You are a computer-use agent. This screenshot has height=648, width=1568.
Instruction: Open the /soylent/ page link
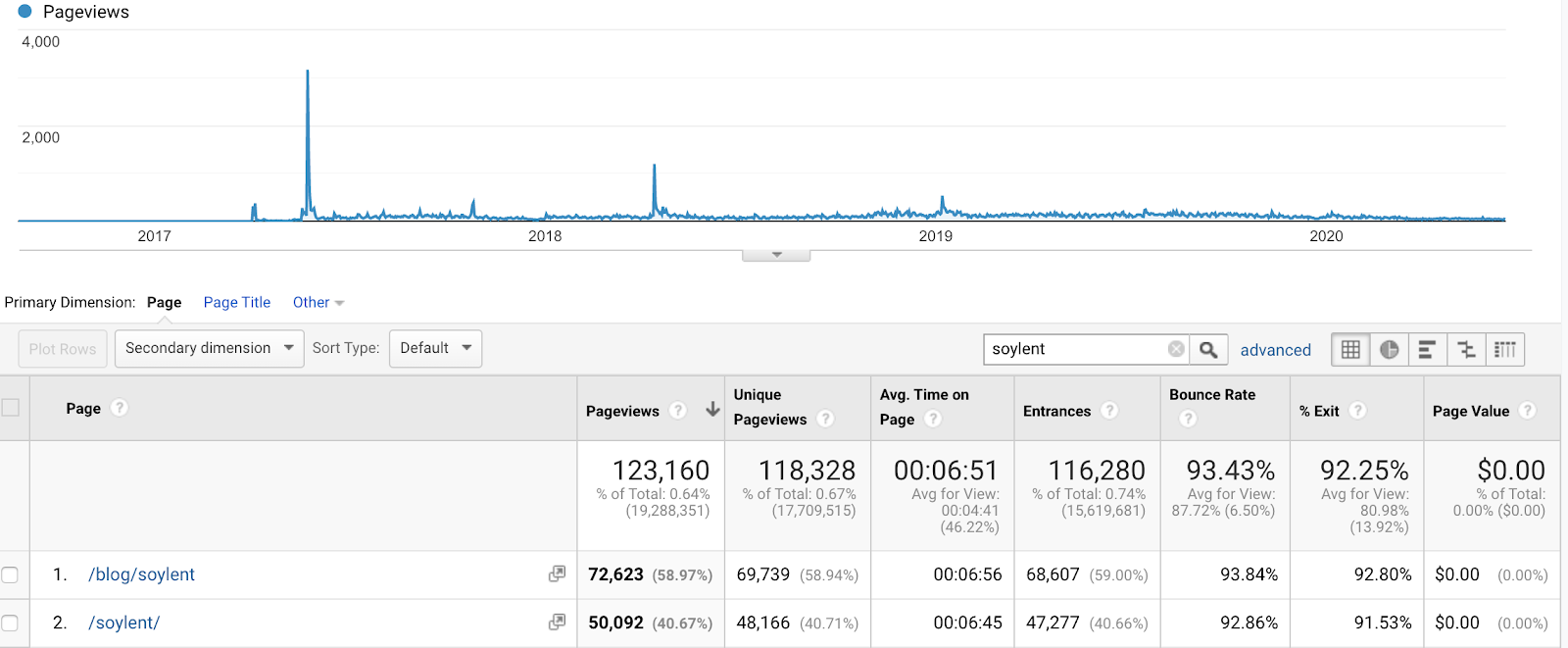pos(124,623)
